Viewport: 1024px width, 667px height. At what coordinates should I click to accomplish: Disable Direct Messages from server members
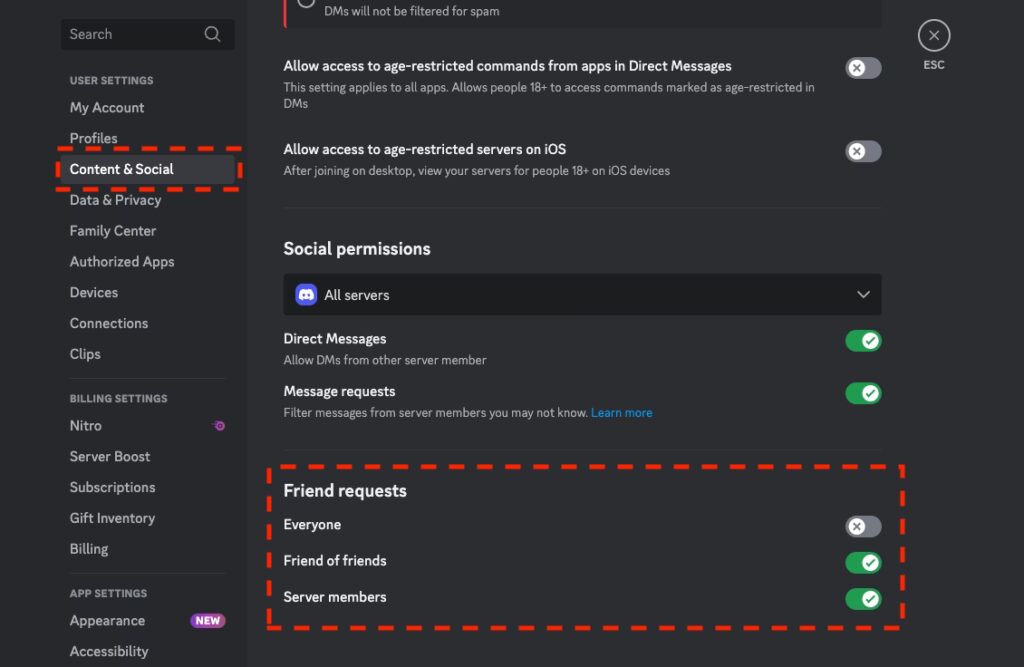click(863, 341)
